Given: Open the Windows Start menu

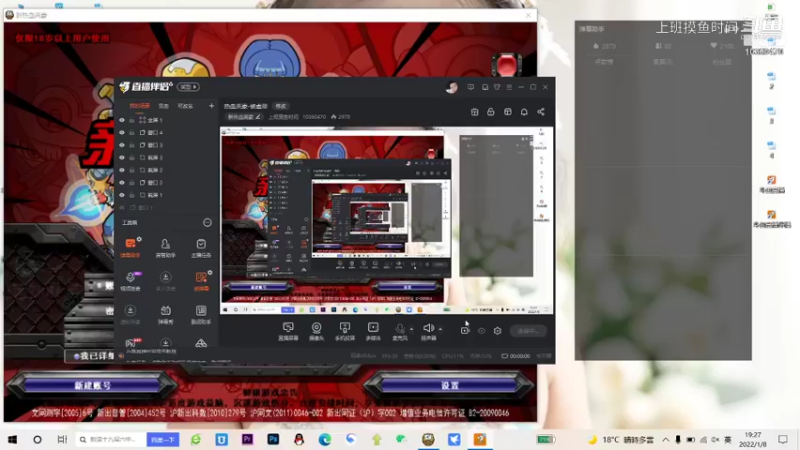Looking at the screenshot, I should pos(13,439).
